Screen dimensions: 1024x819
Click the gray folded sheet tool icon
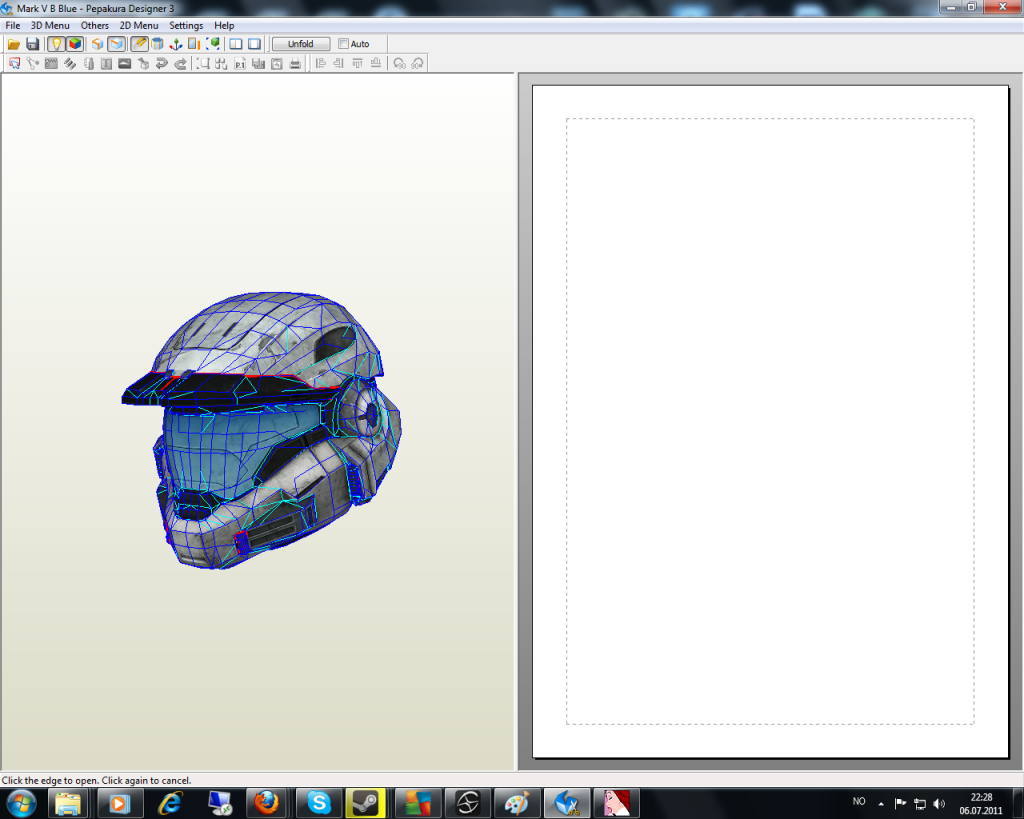click(89, 63)
